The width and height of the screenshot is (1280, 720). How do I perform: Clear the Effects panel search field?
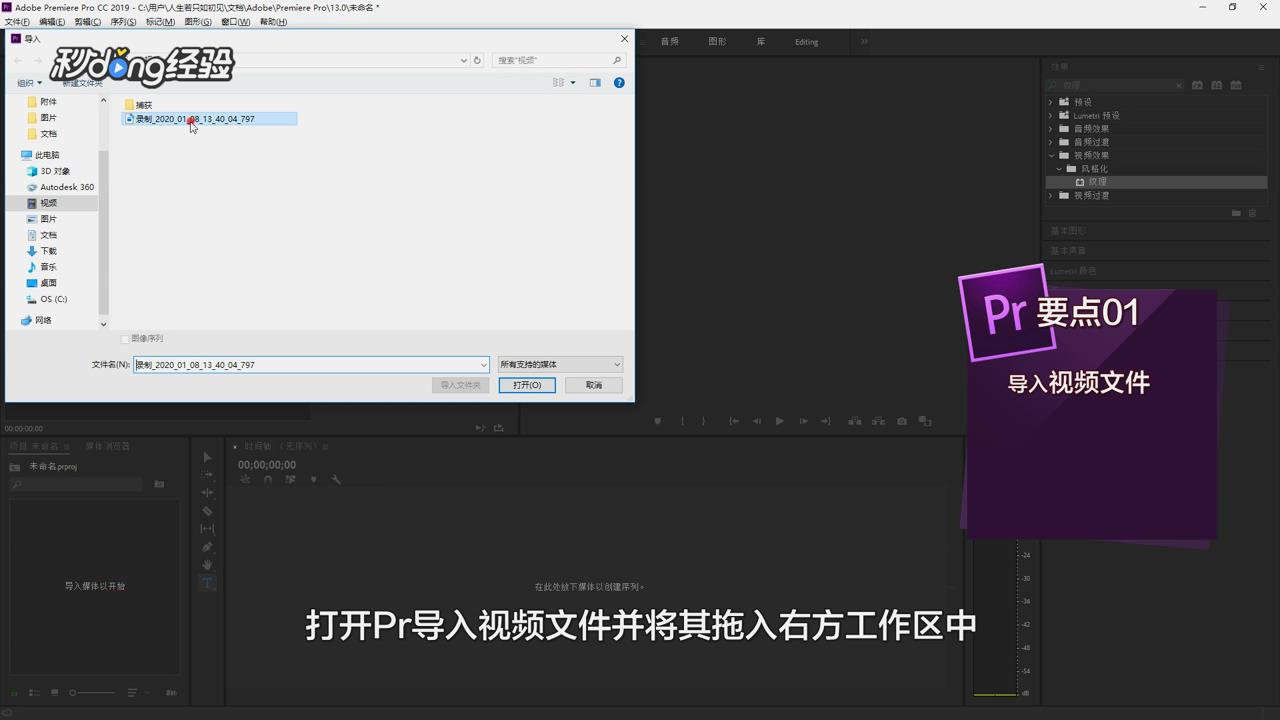point(1179,86)
